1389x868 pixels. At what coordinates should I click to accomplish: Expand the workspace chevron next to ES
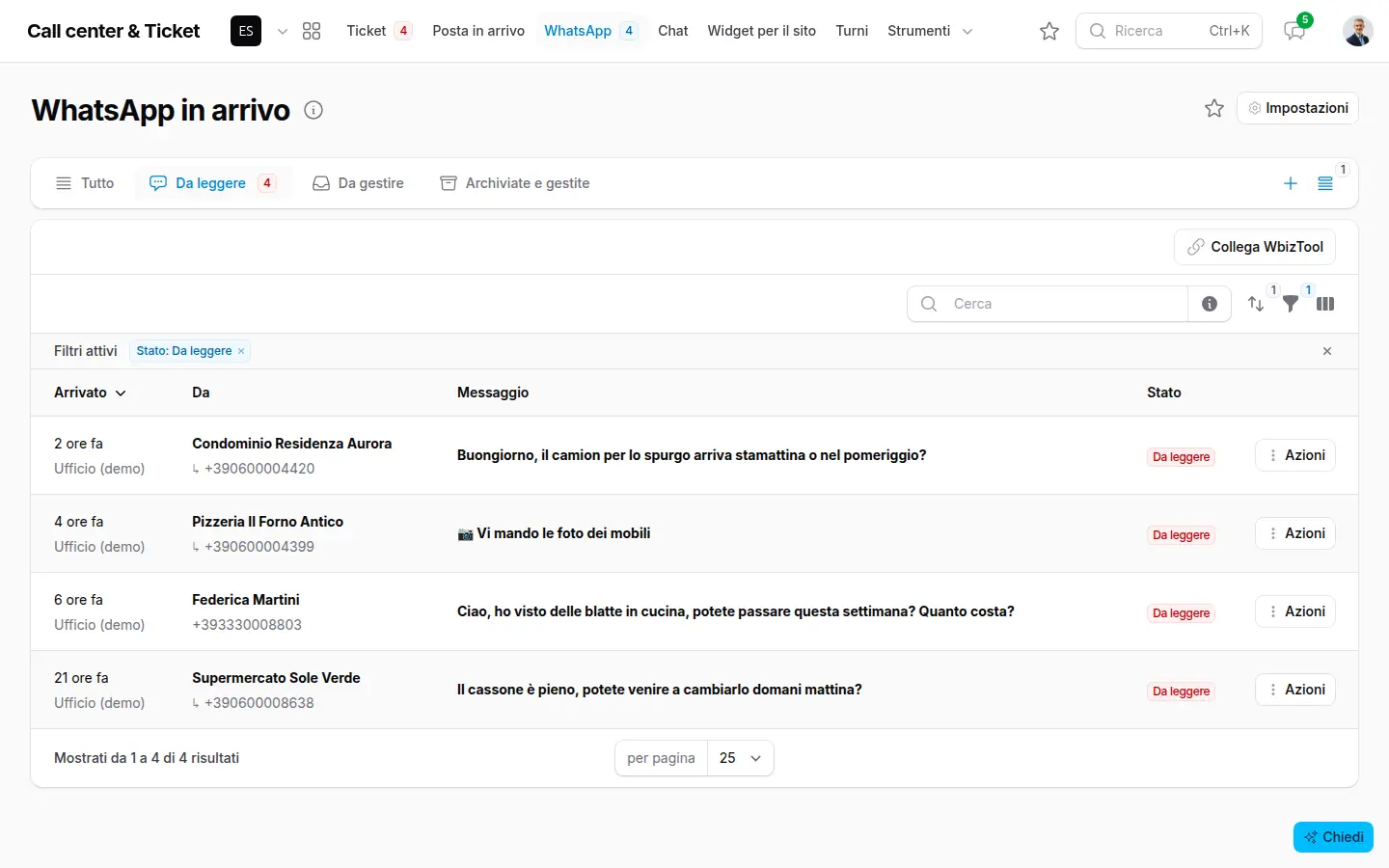pyautogui.click(x=283, y=31)
